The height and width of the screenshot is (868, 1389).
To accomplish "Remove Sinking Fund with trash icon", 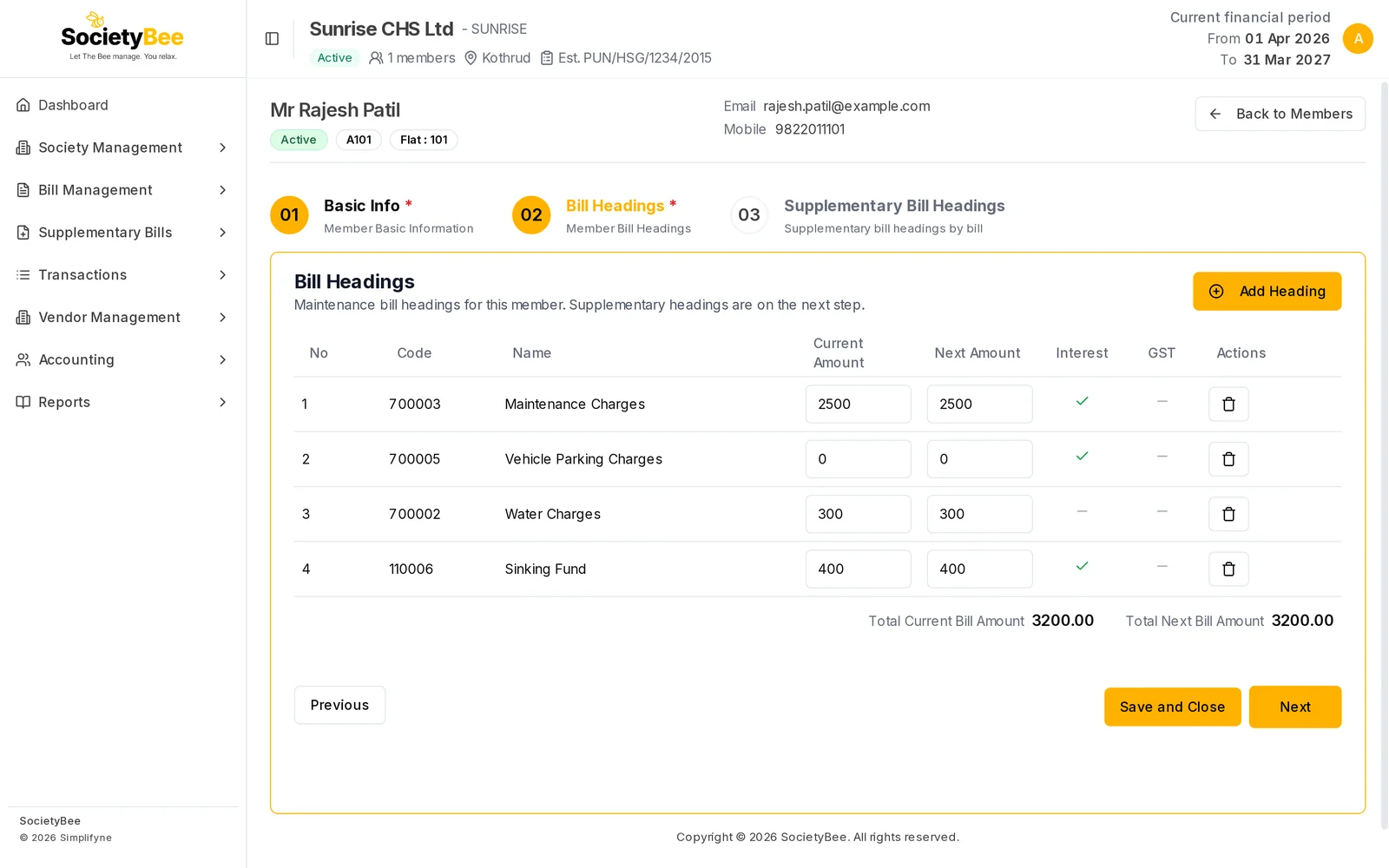I will [1228, 569].
